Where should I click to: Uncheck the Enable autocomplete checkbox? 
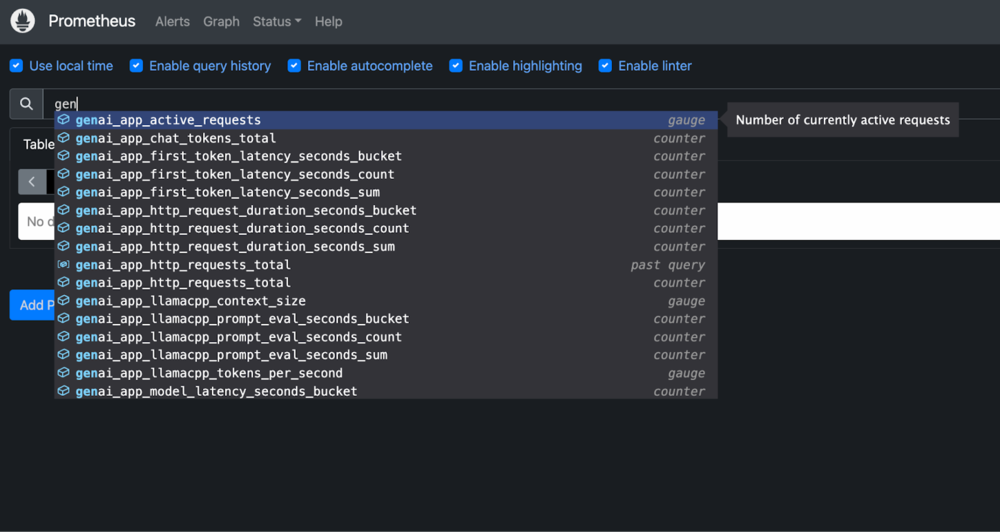coord(294,66)
